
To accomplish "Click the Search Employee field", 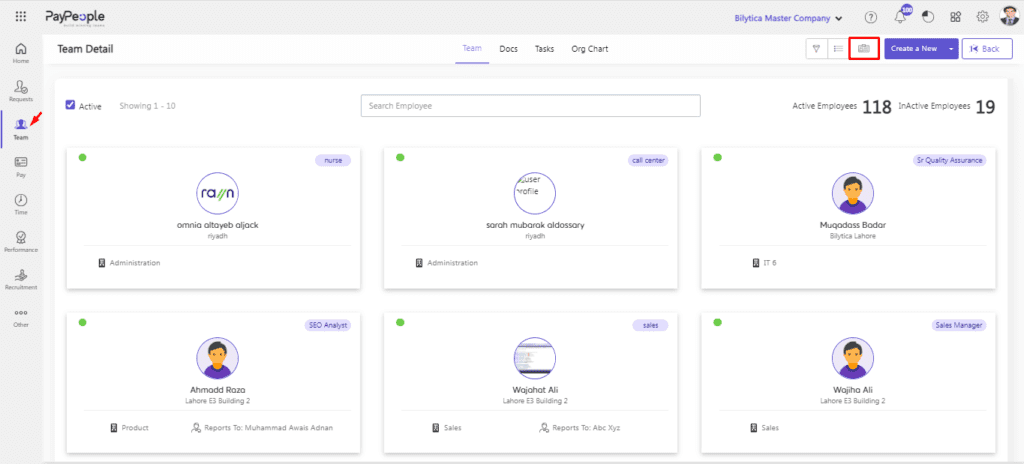I will click(530, 105).
